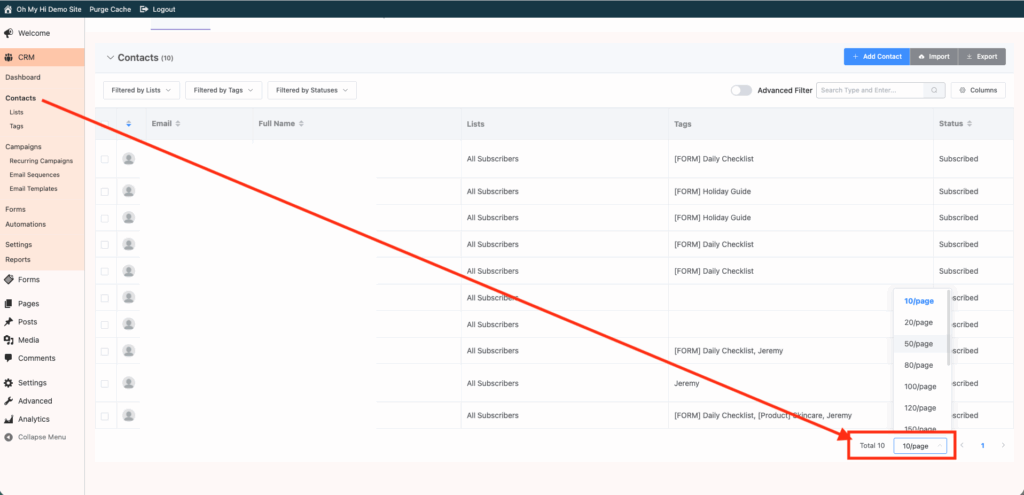
Task: Open the Pages icon in sidebar
Action: 9,303
